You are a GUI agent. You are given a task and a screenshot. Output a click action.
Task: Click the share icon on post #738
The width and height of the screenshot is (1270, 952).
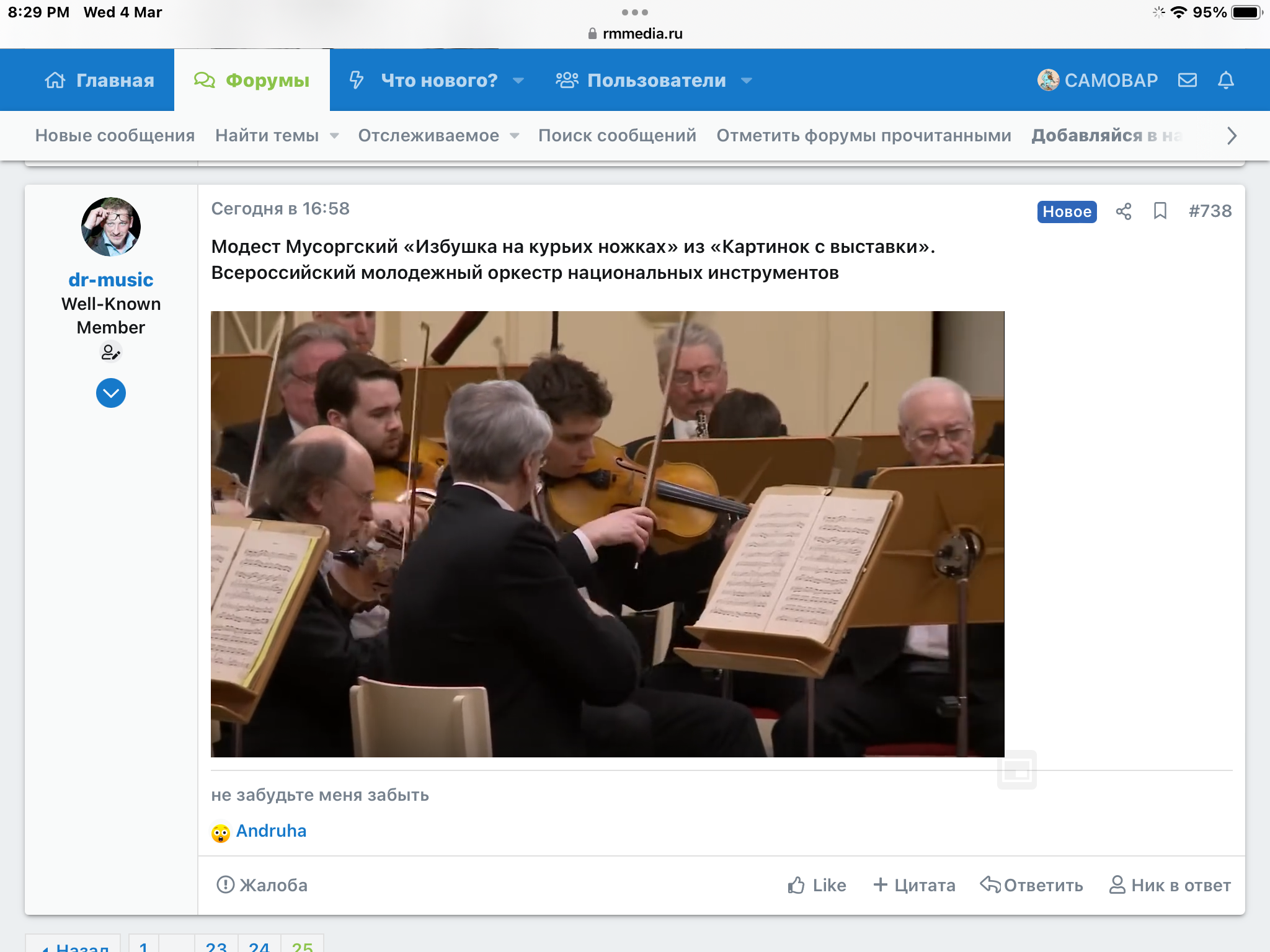pos(1123,211)
